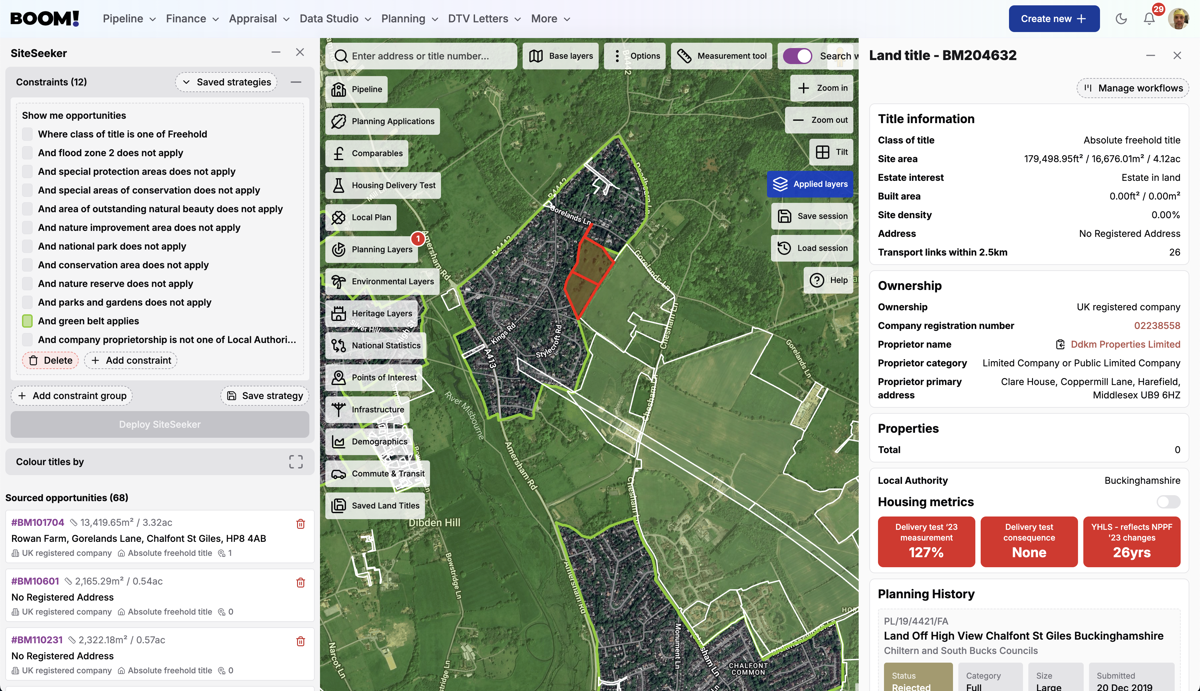Zoom out on the map

click(820, 120)
